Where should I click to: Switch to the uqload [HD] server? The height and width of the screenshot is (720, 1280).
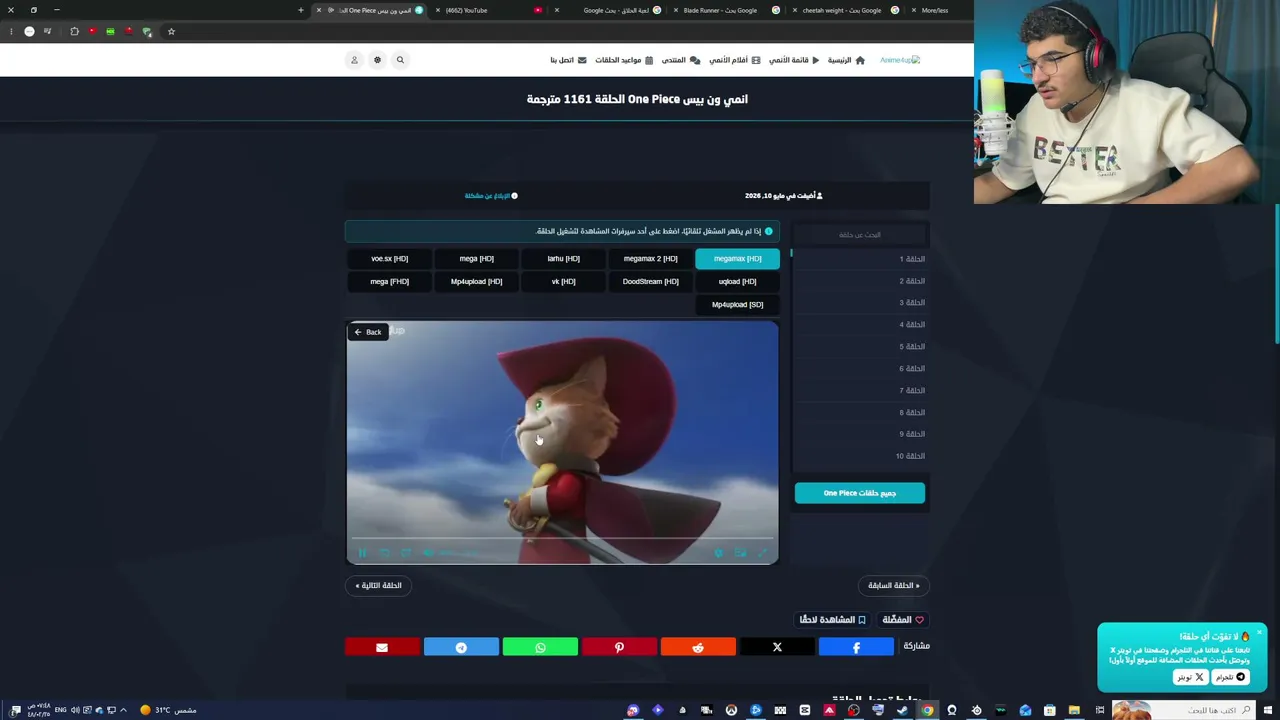point(737,282)
